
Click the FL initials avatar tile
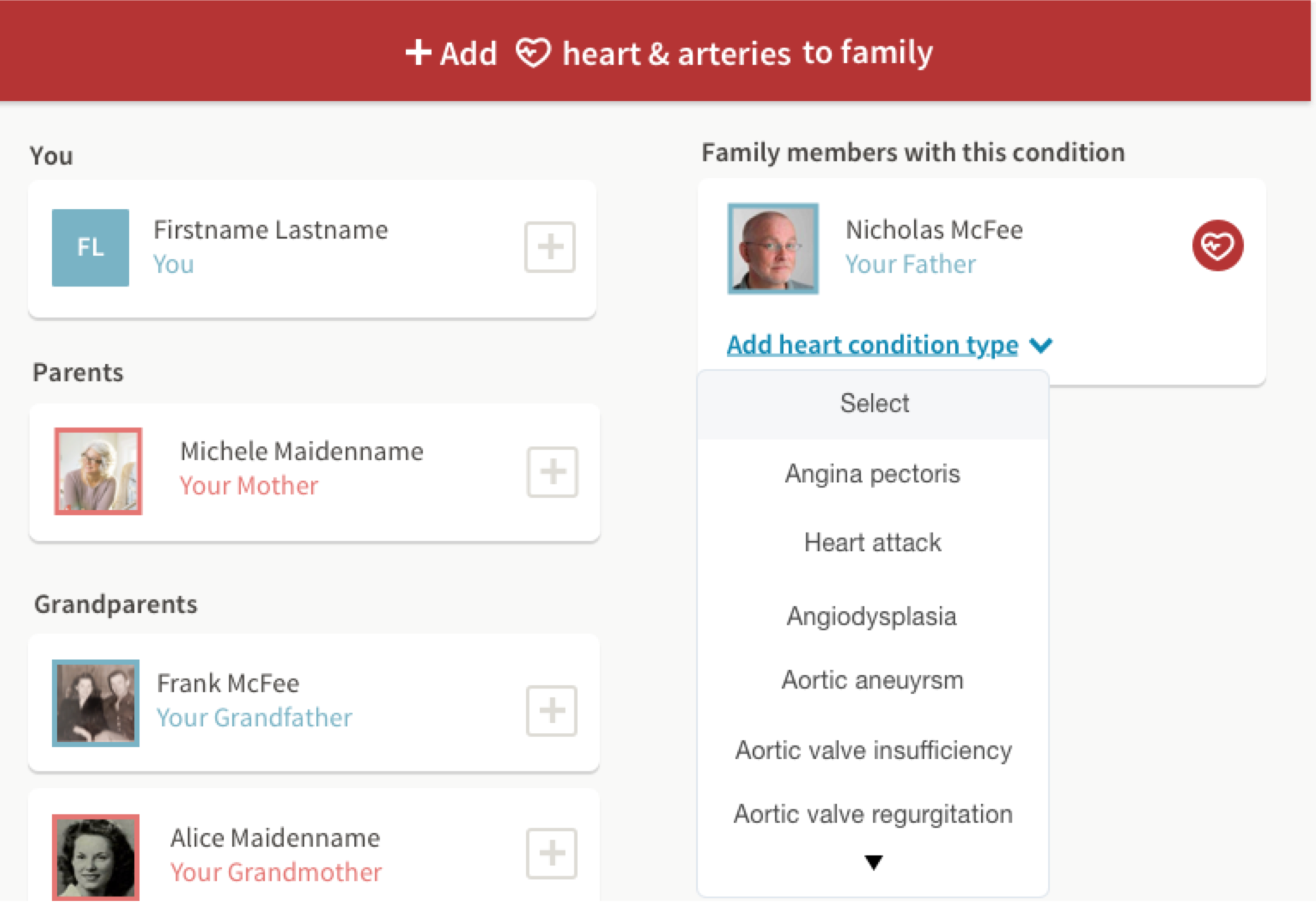(x=91, y=248)
